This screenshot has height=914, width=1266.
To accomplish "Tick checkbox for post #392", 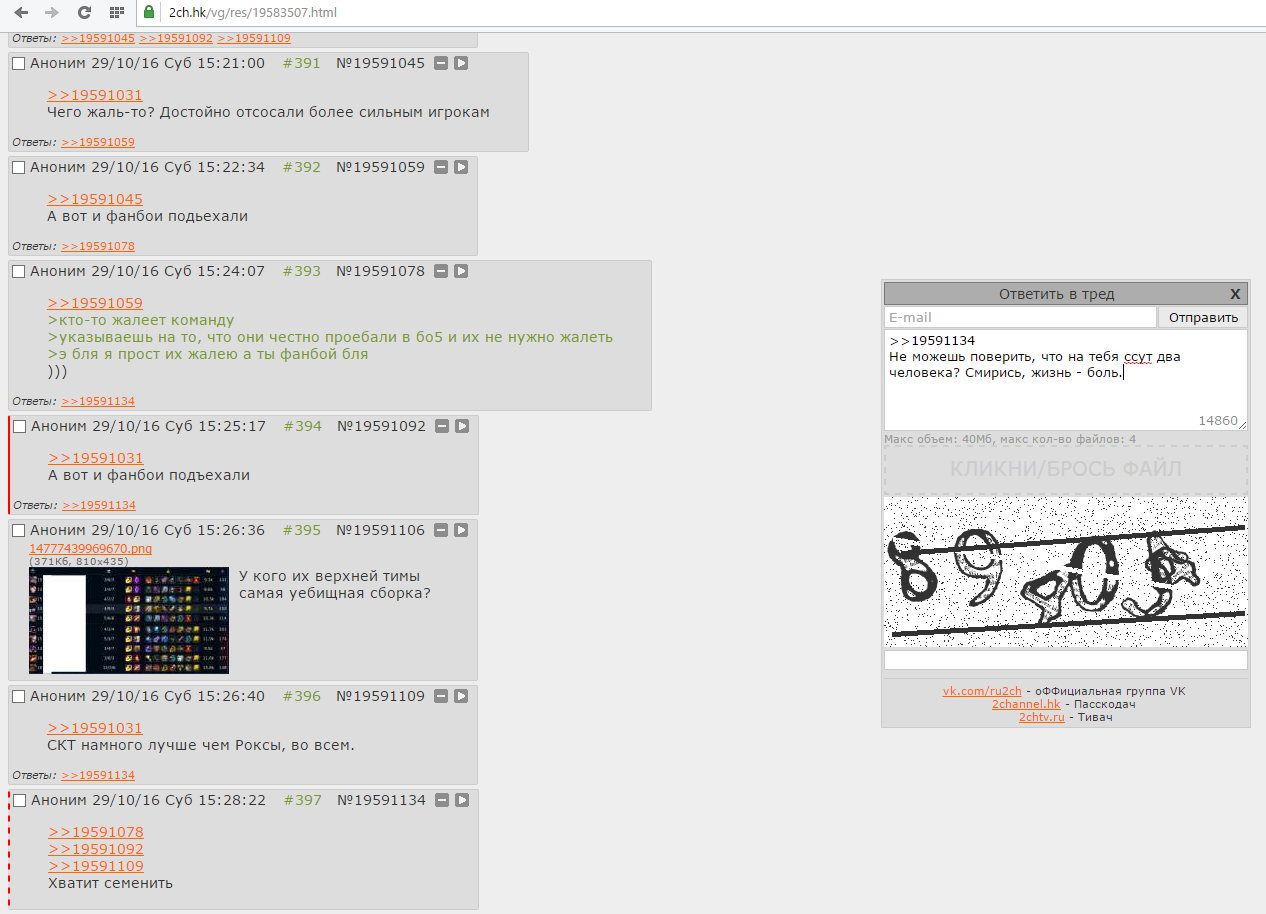I will (x=18, y=168).
